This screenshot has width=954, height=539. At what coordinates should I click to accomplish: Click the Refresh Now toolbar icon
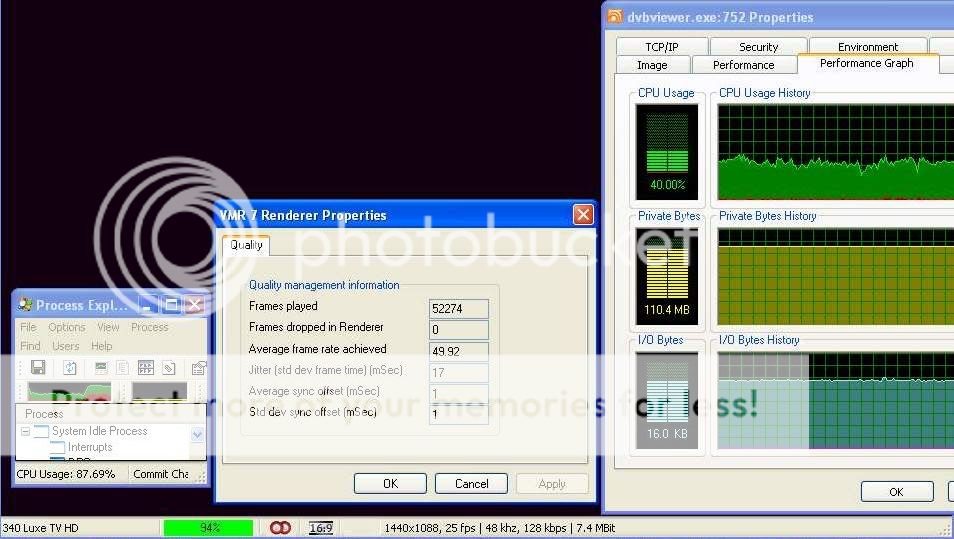pyautogui.click(x=70, y=368)
